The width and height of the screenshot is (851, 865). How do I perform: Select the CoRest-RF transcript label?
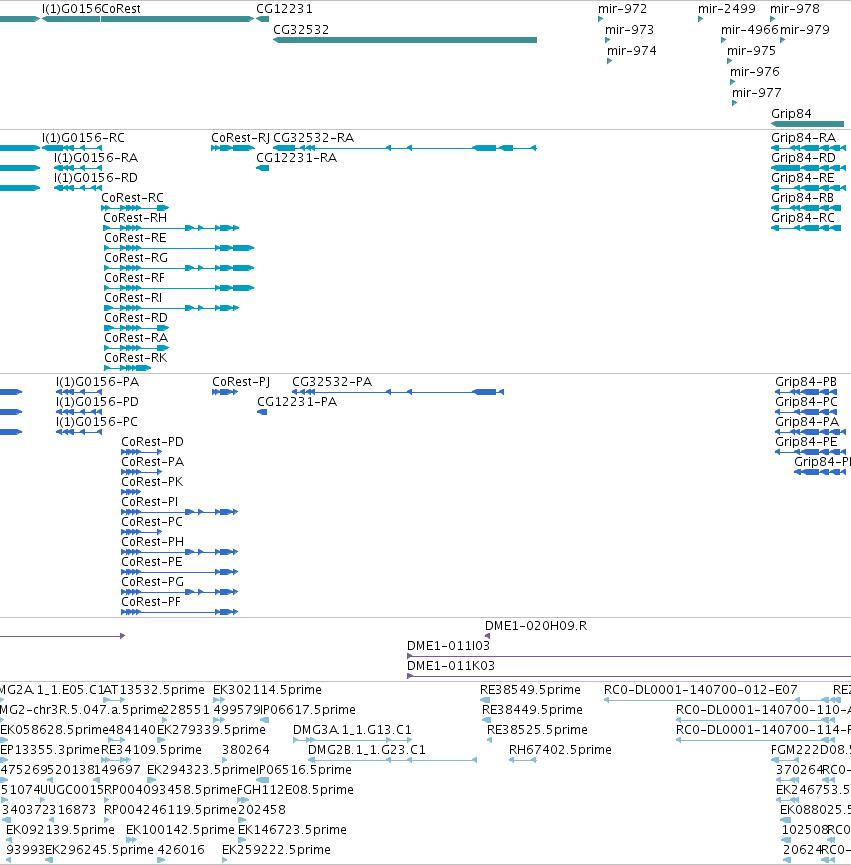click(135, 277)
